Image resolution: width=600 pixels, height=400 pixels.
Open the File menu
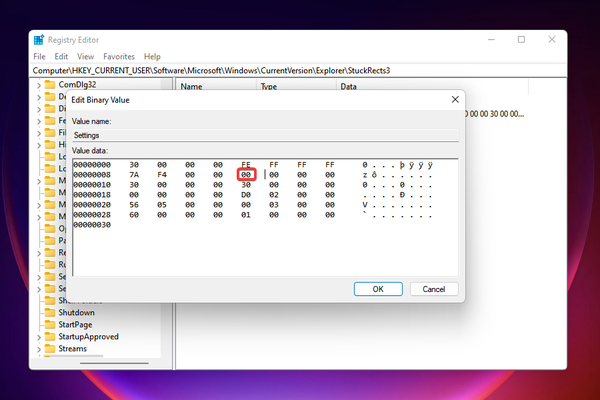39,57
